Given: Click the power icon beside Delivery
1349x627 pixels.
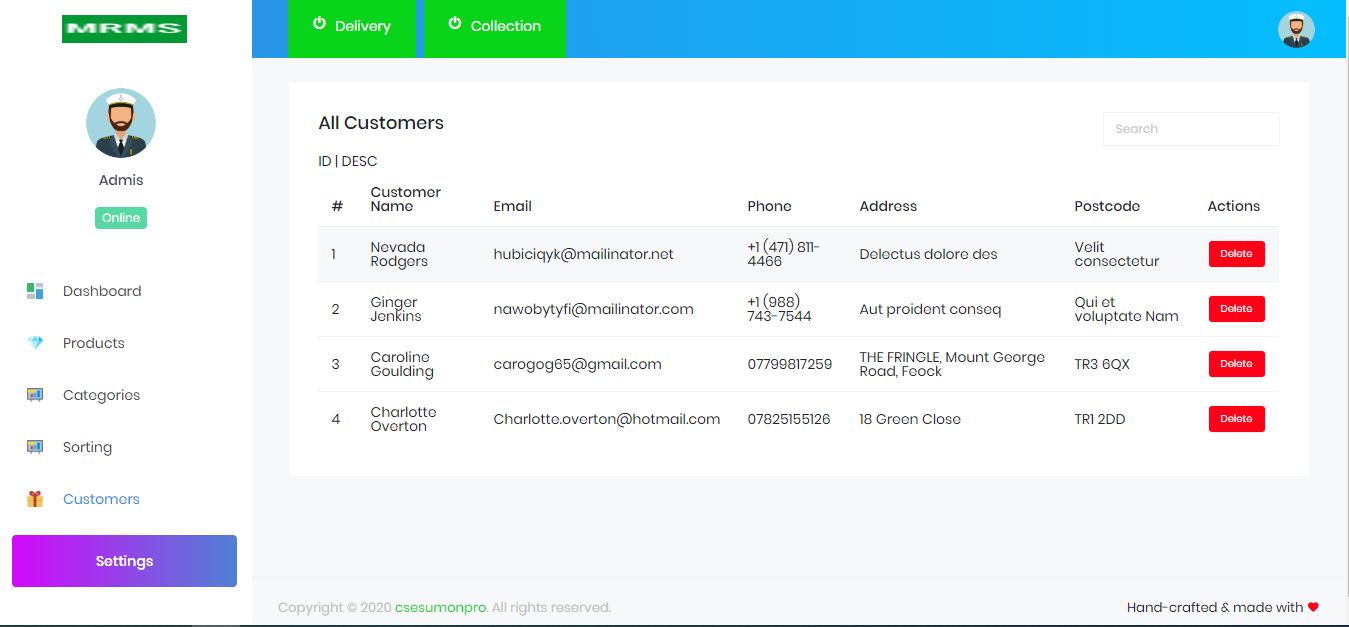Looking at the screenshot, I should click(x=320, y=23).
